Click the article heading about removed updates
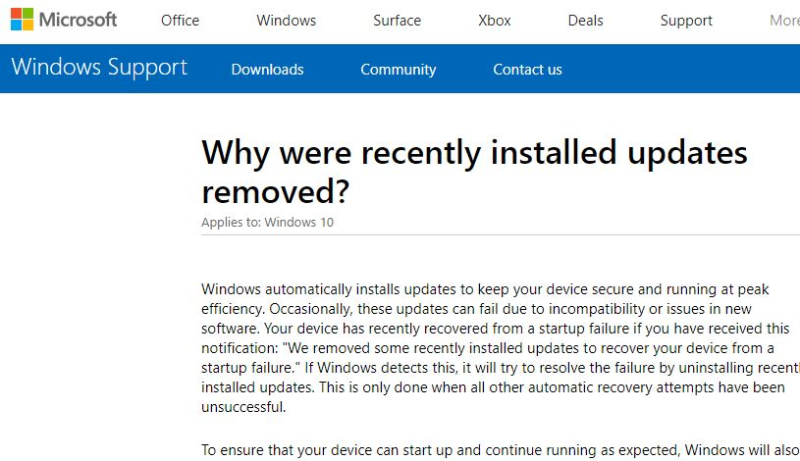 (x=474, y=172)
